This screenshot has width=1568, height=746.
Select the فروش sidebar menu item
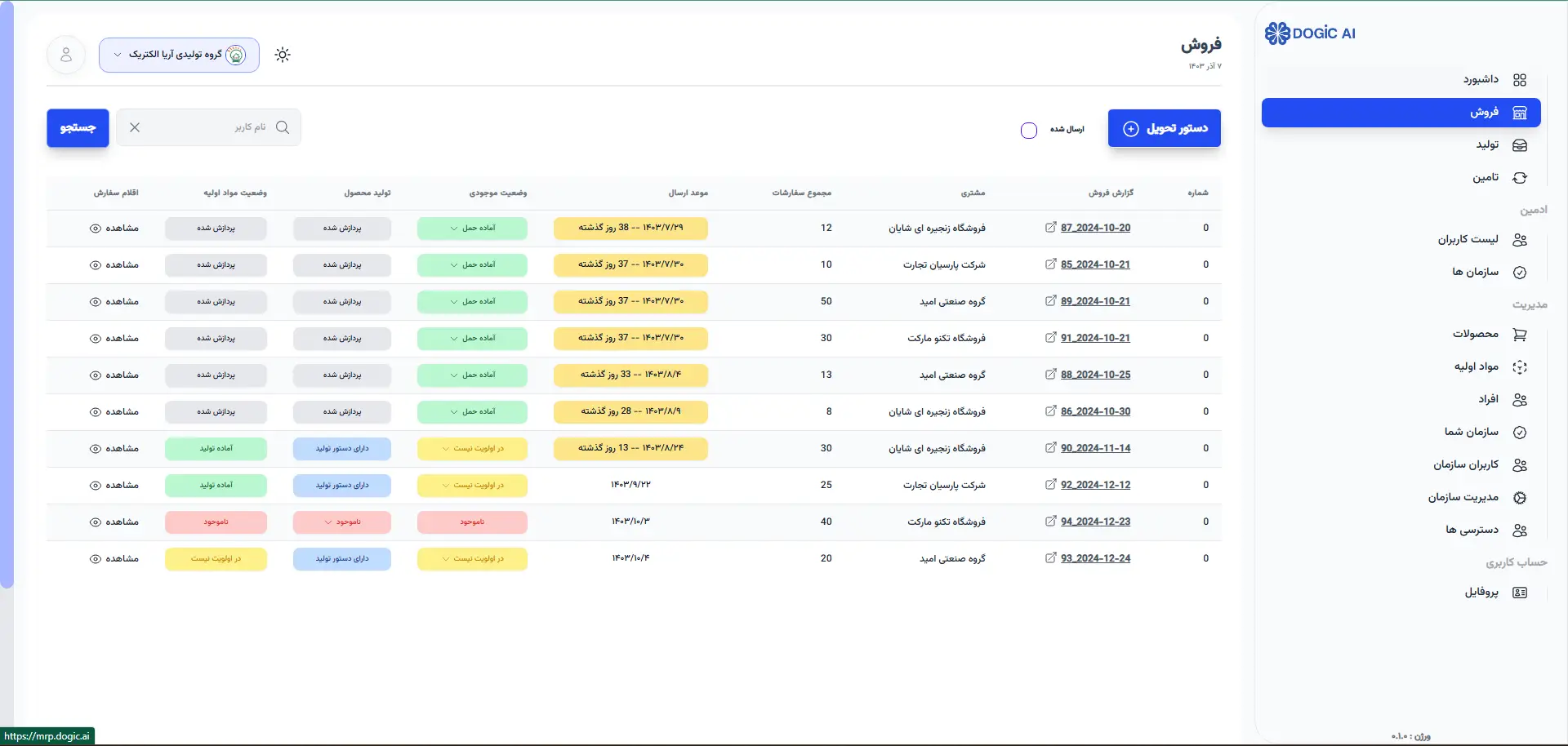(1401, 113)
